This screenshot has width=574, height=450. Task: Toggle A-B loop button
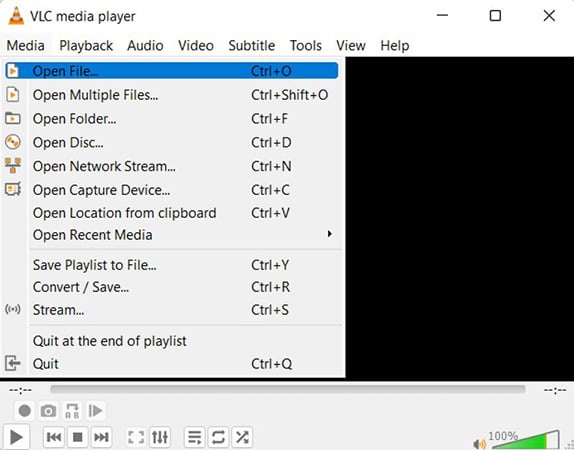coord(72,411)
